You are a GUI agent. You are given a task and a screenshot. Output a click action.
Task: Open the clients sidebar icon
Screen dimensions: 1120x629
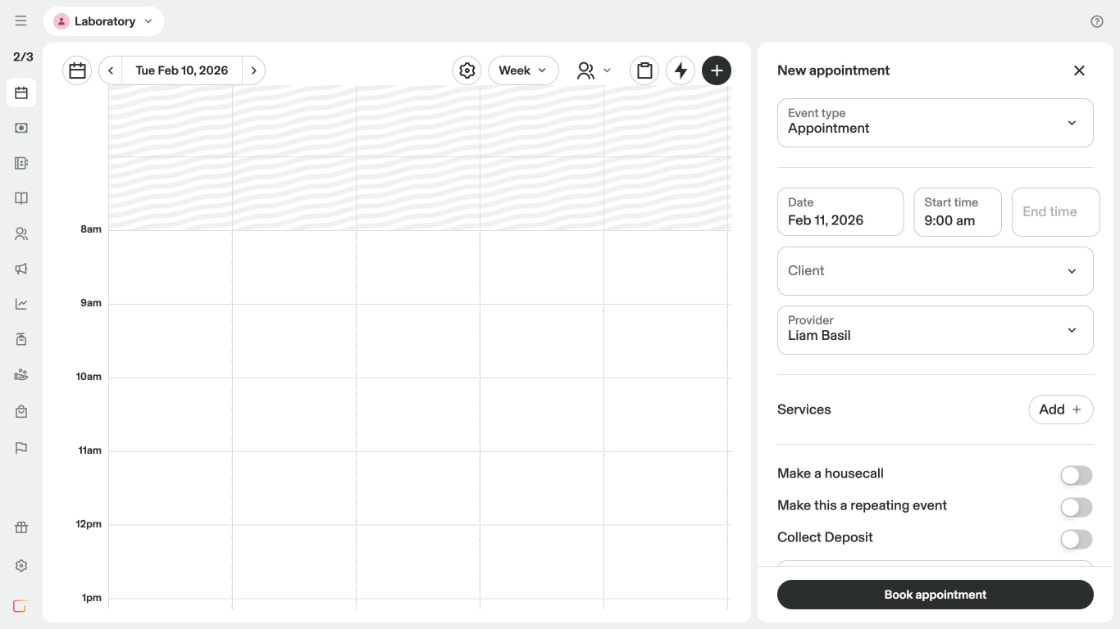[x=21, y=233]
